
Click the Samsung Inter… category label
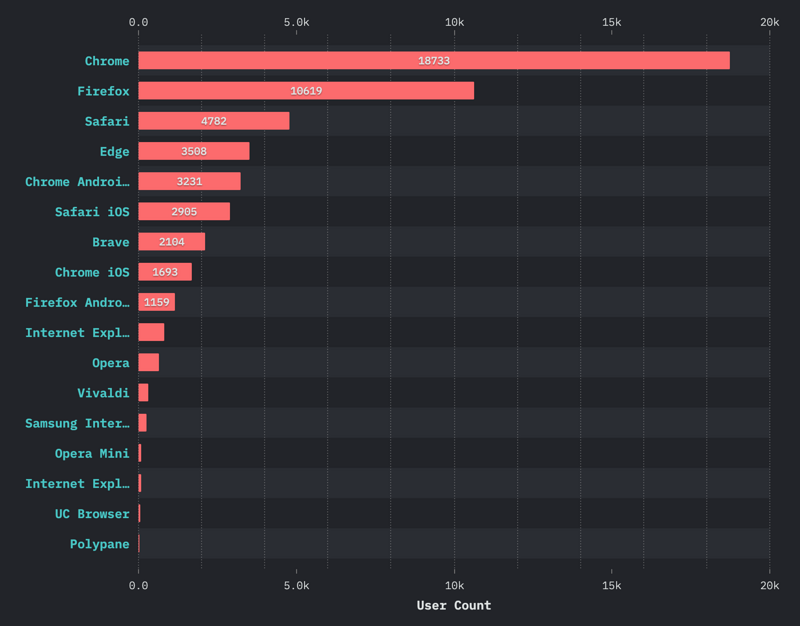pyautogui.click(x=77, y=423)
